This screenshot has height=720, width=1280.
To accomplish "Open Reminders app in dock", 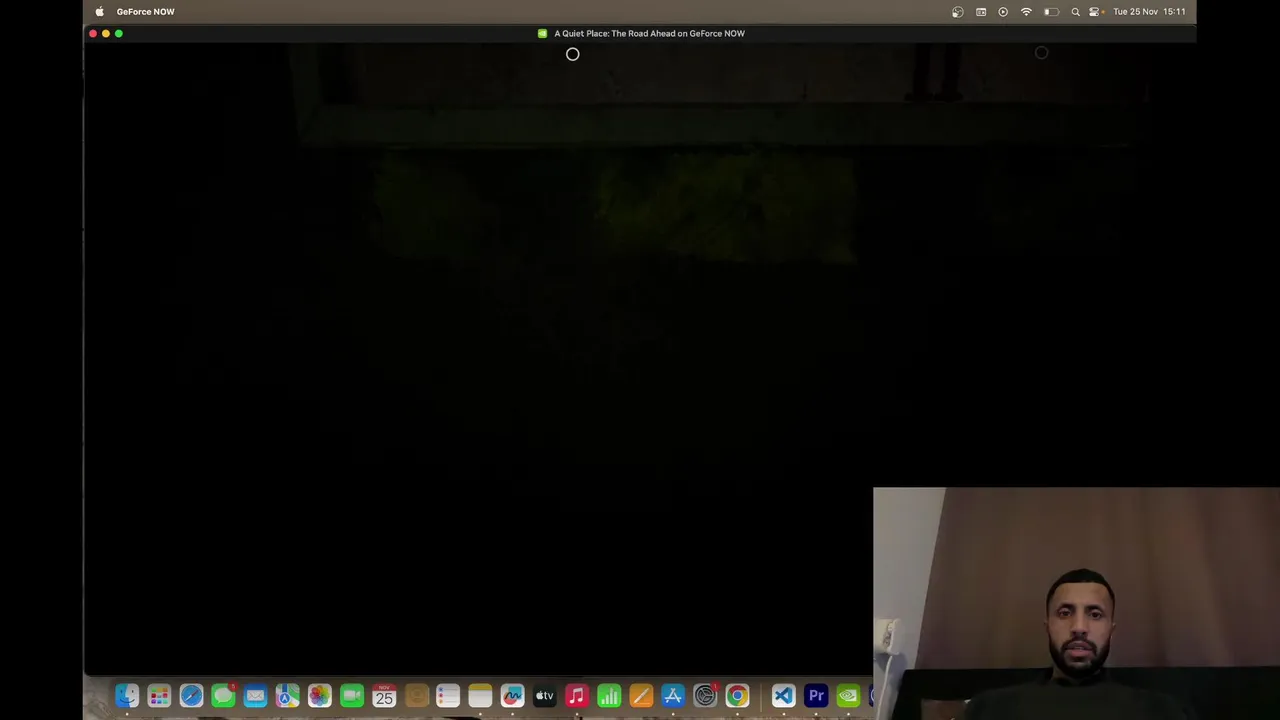I will click(x=448, y=696).
